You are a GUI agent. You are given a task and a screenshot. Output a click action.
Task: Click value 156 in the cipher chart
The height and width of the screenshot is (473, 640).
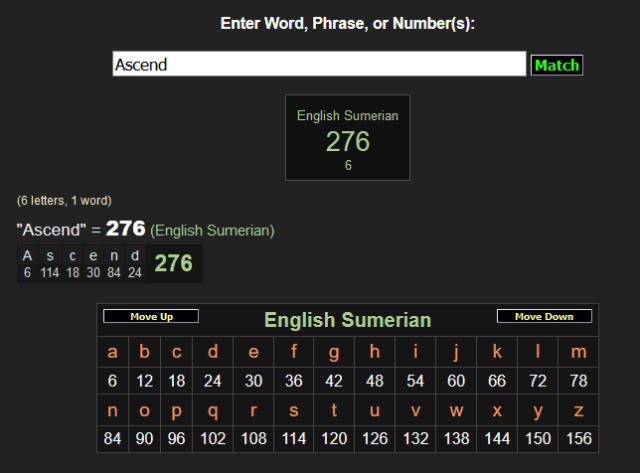(x=578, y=438)
